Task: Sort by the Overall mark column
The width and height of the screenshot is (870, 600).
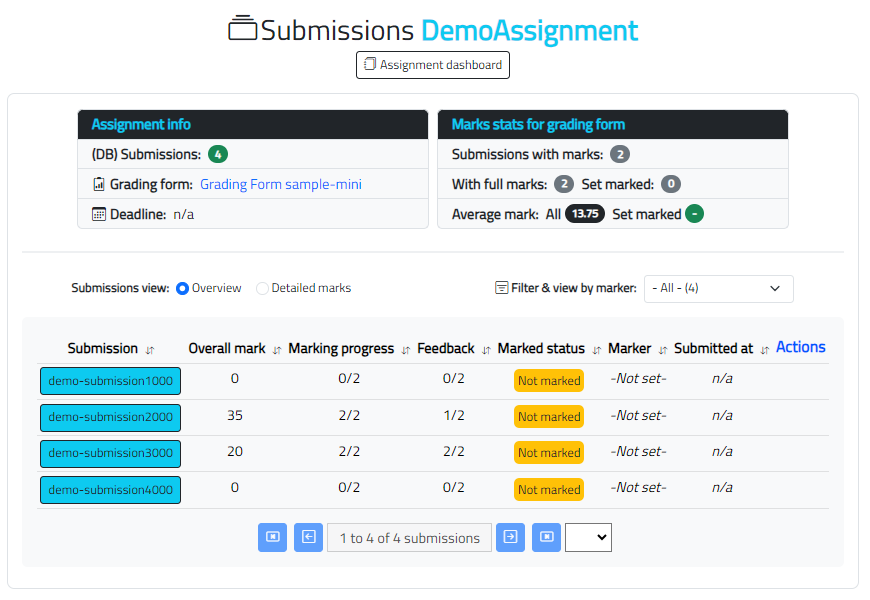Action: click(x=228, y=348)
